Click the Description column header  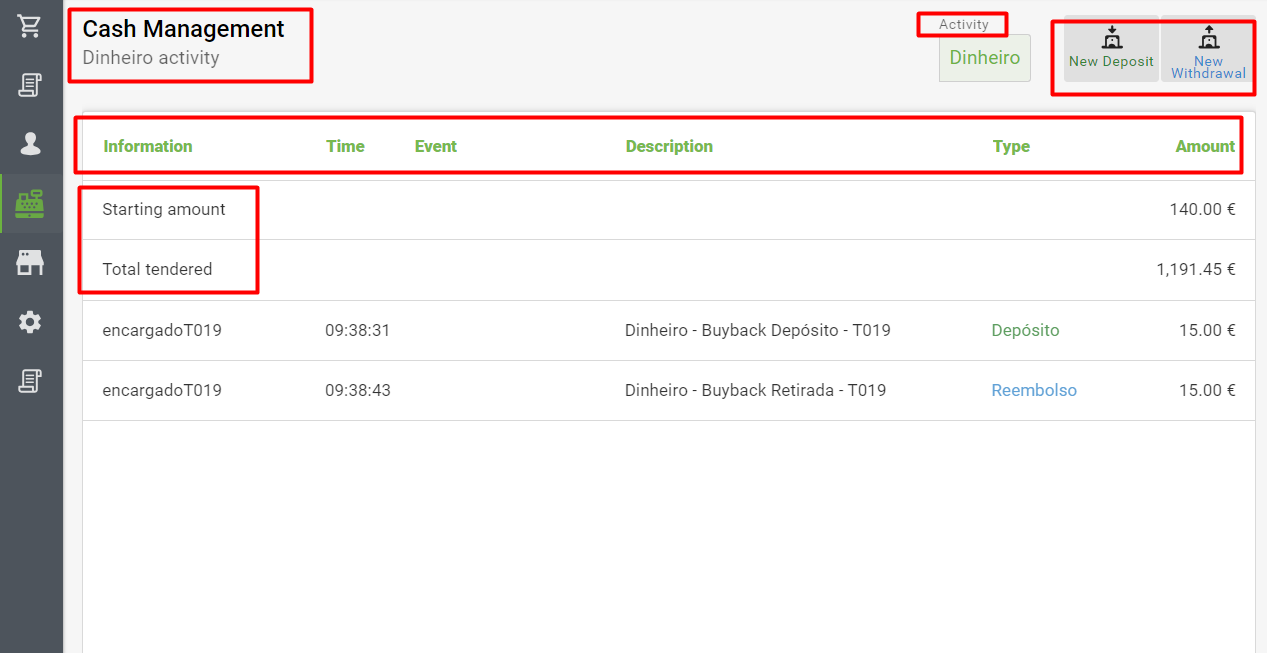pos(669,146)
